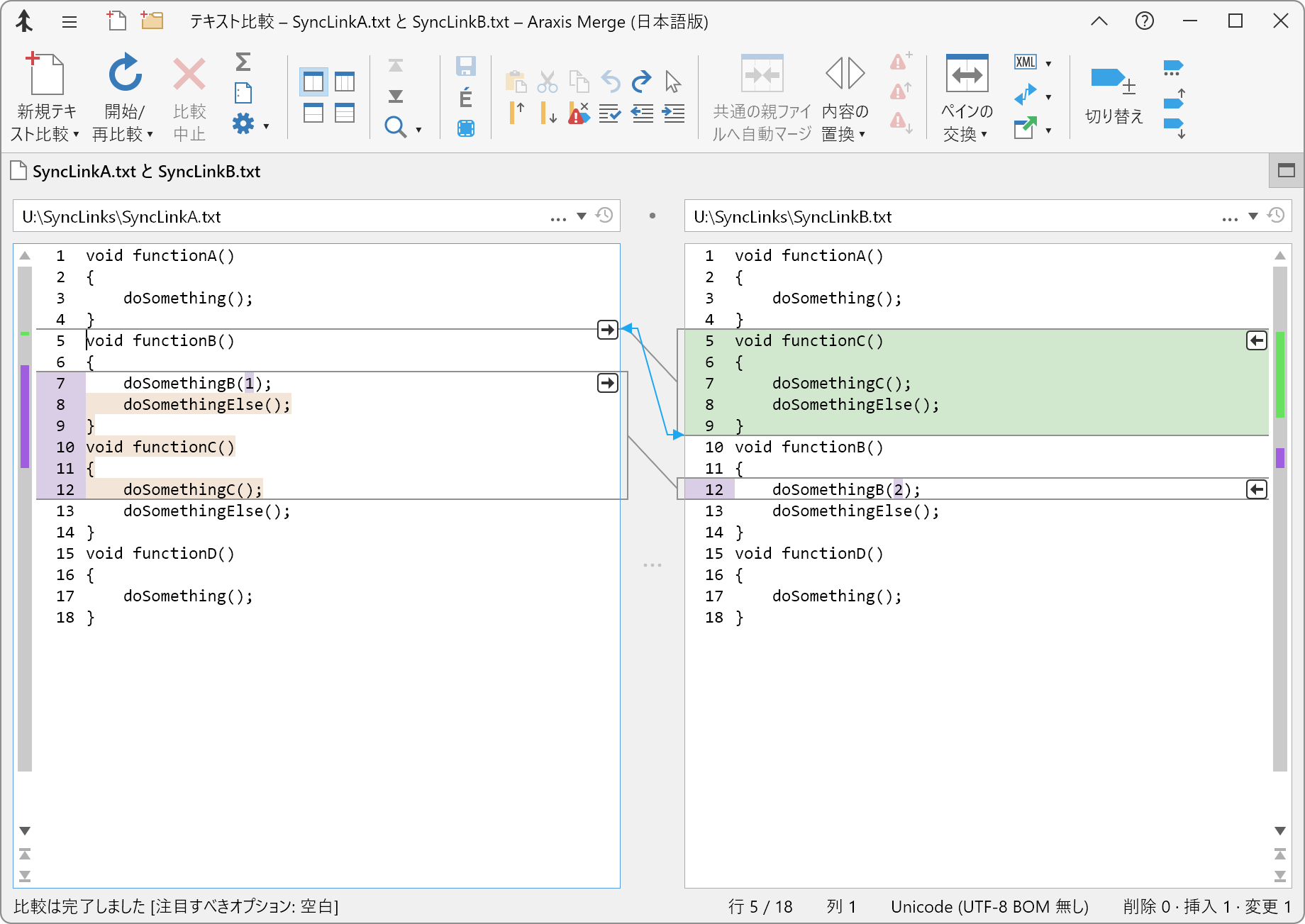Image resolution: width=1305 pixels, height=924 pixels.
Task: Open the help question mark icon
Action: click(x=1144, y=21)
